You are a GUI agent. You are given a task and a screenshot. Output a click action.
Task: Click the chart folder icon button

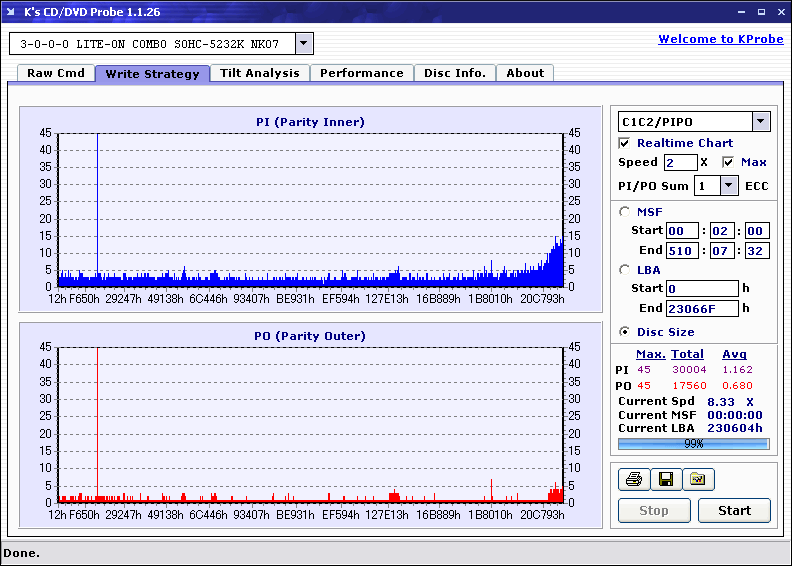(698, 480)
